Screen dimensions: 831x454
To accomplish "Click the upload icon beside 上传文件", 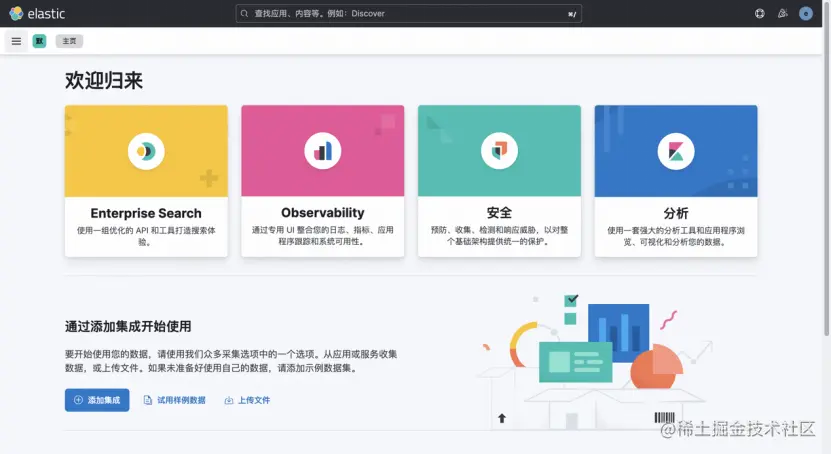I will [229, 400].
